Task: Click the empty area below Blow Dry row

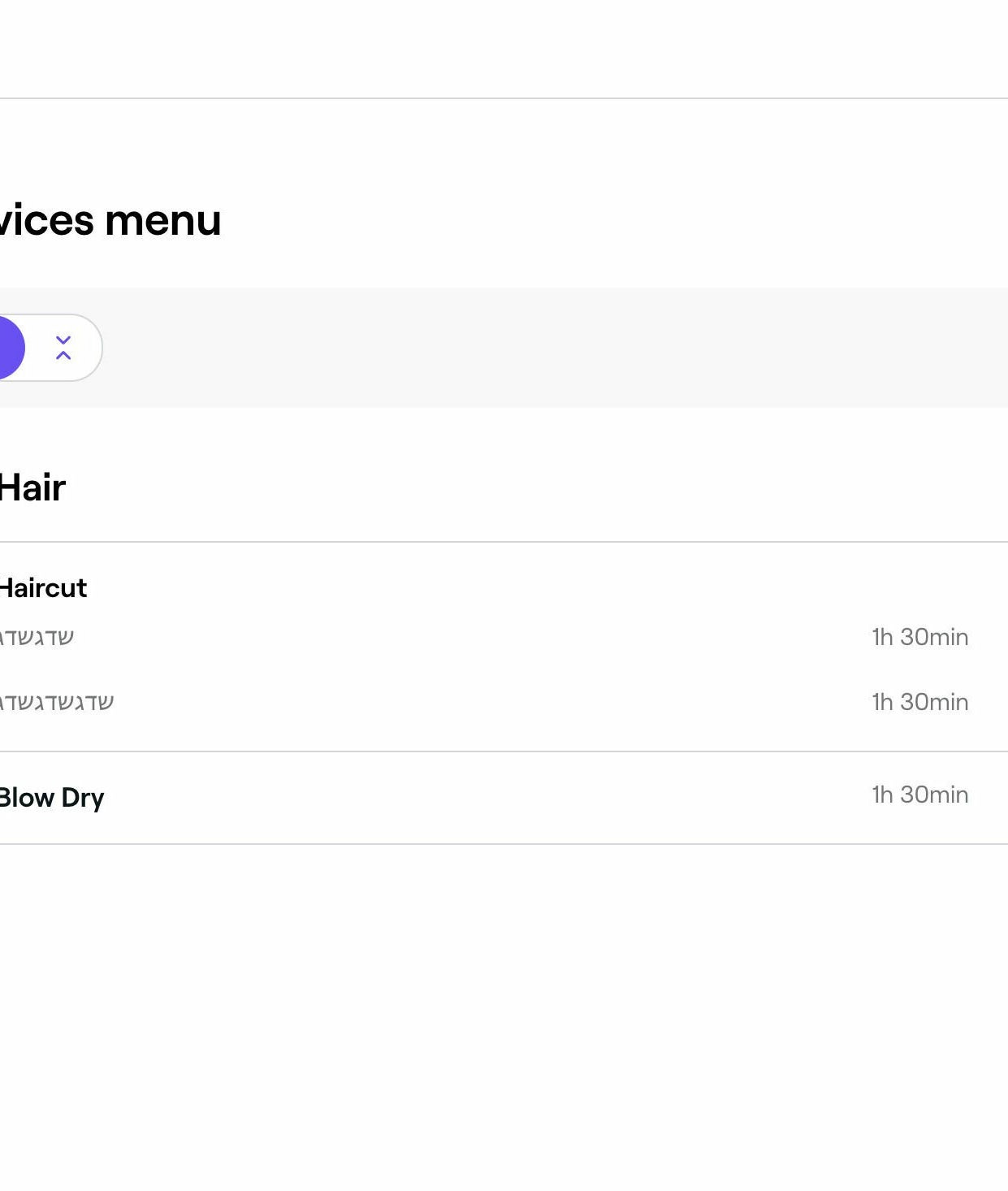Action: 504,1016
